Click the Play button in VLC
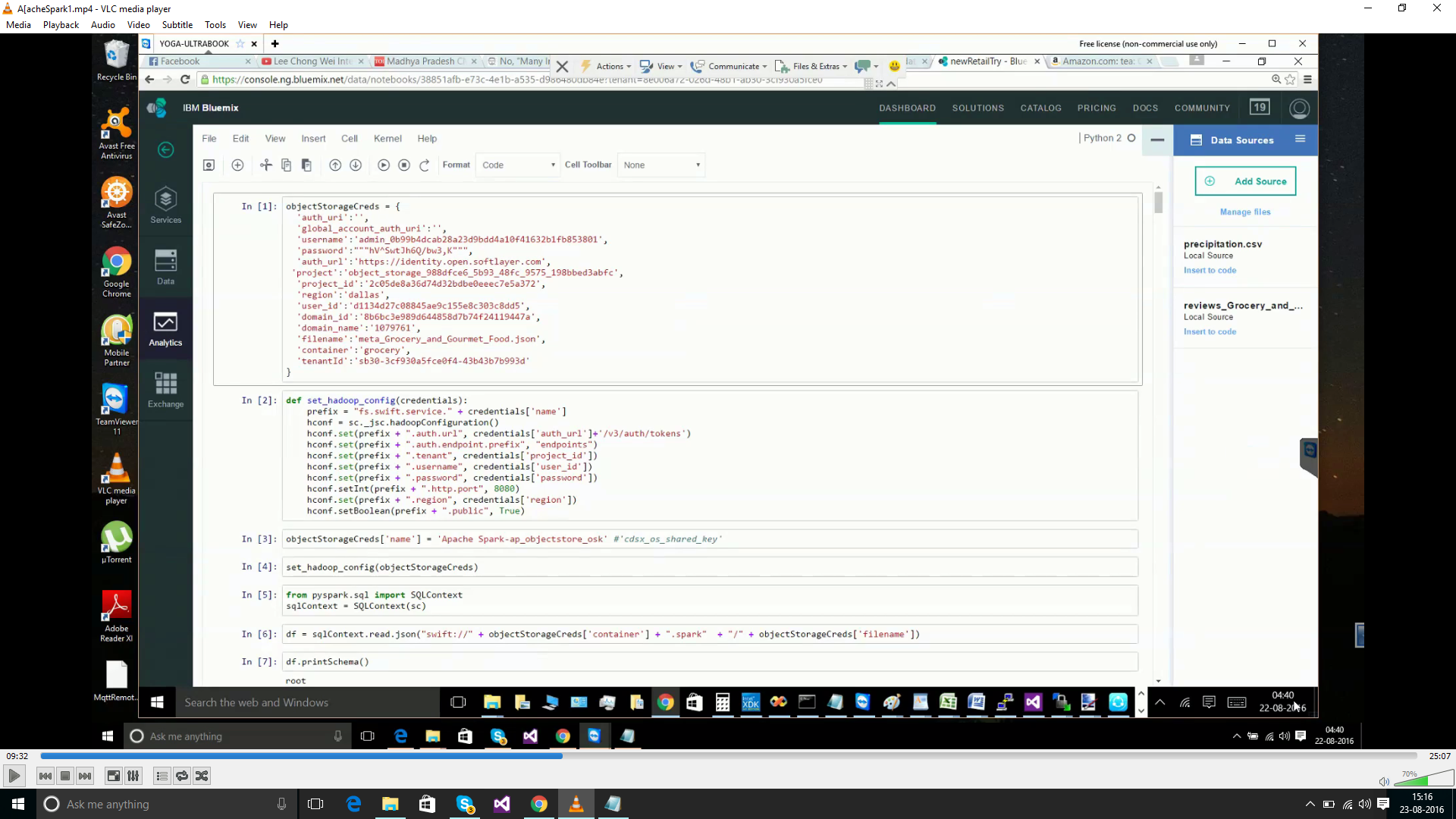This screenshot has height=819, width=1456. 14,776
